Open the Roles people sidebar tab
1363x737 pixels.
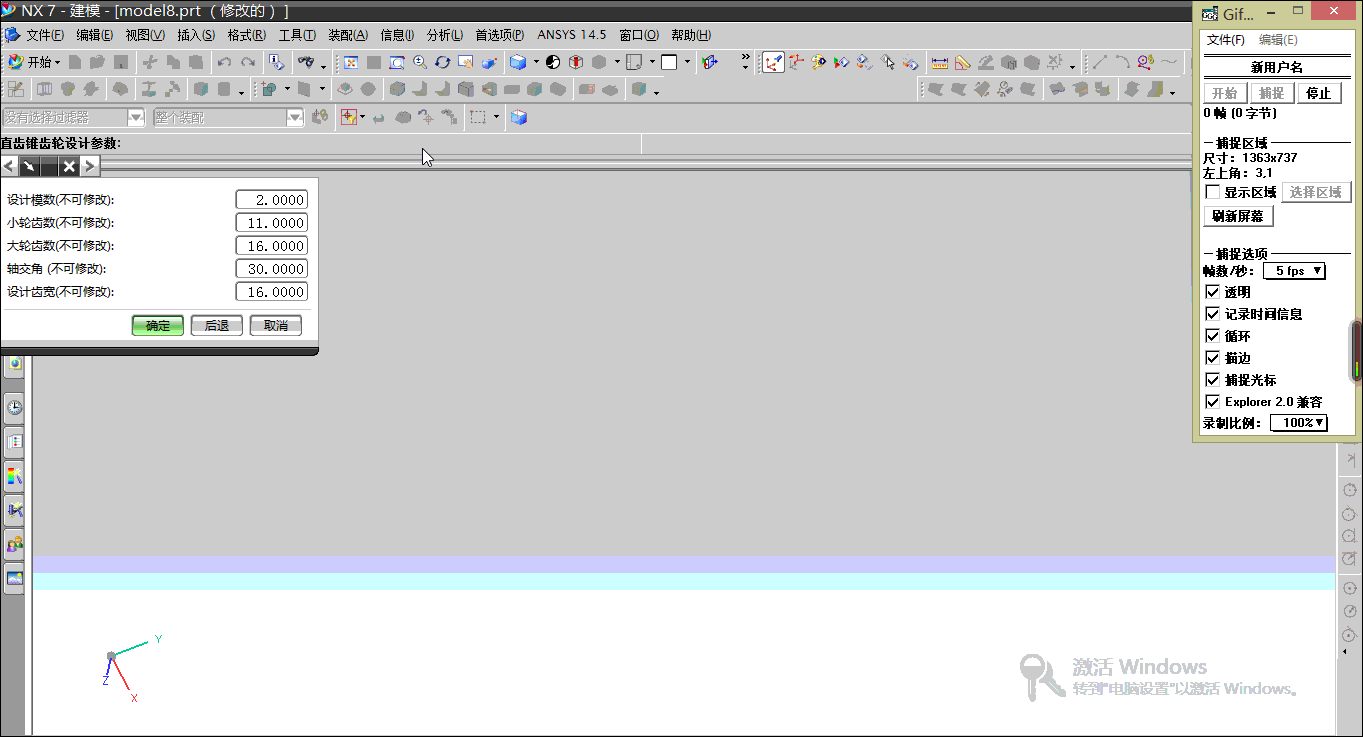click(14, 545)
